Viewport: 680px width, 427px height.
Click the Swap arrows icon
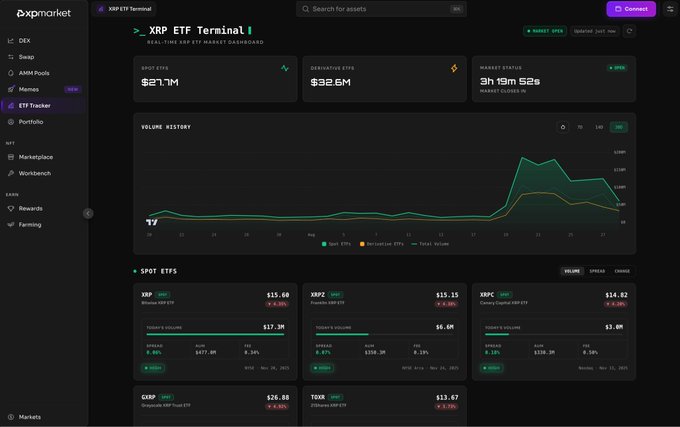point(11,57)
